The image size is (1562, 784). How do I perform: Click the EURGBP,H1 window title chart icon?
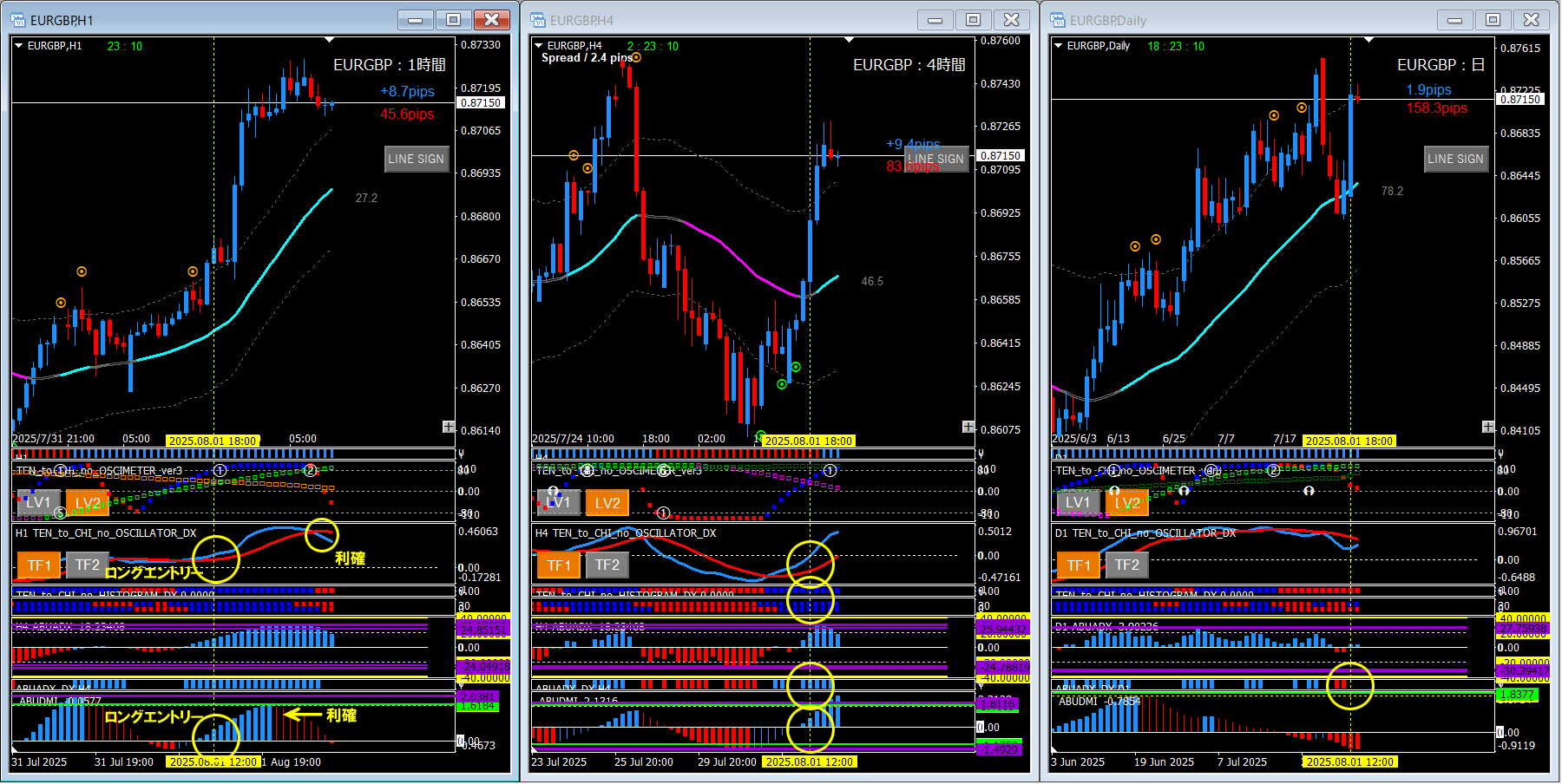point(18,20)
